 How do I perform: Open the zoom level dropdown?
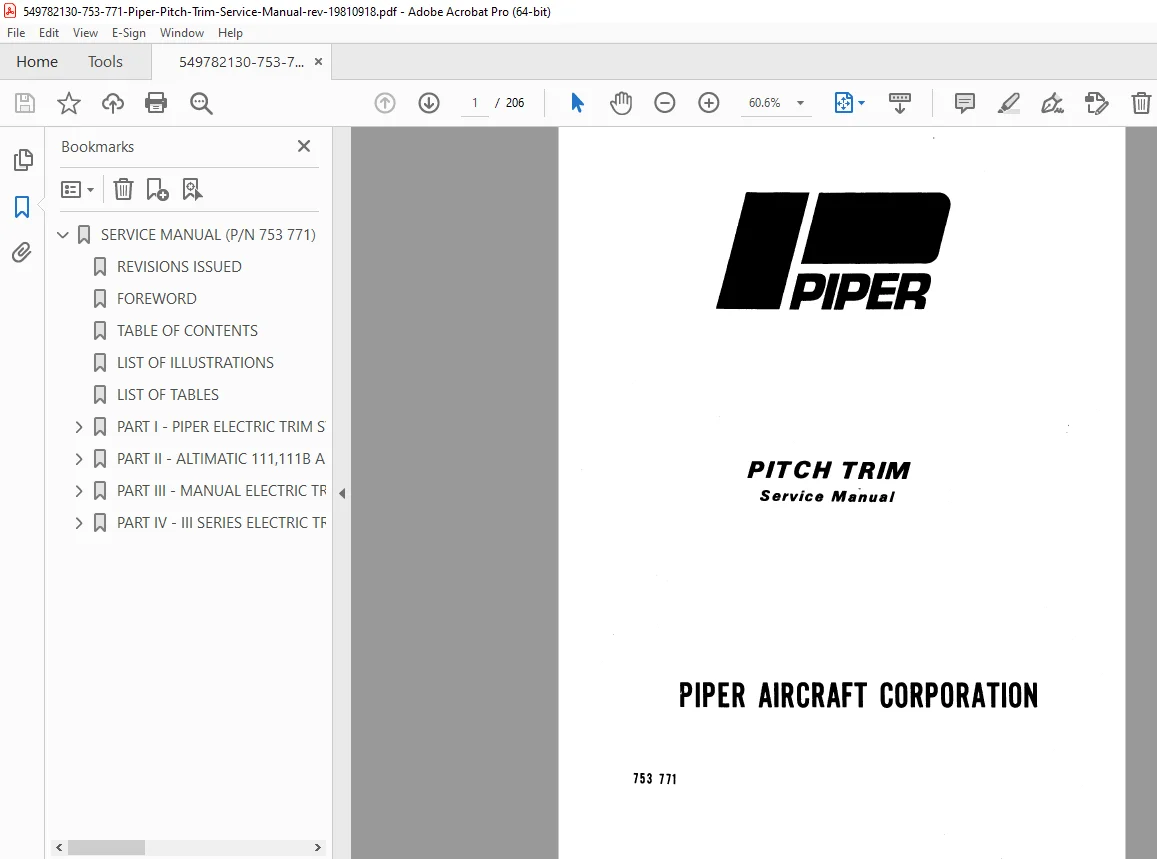click(x=801, y=103)
